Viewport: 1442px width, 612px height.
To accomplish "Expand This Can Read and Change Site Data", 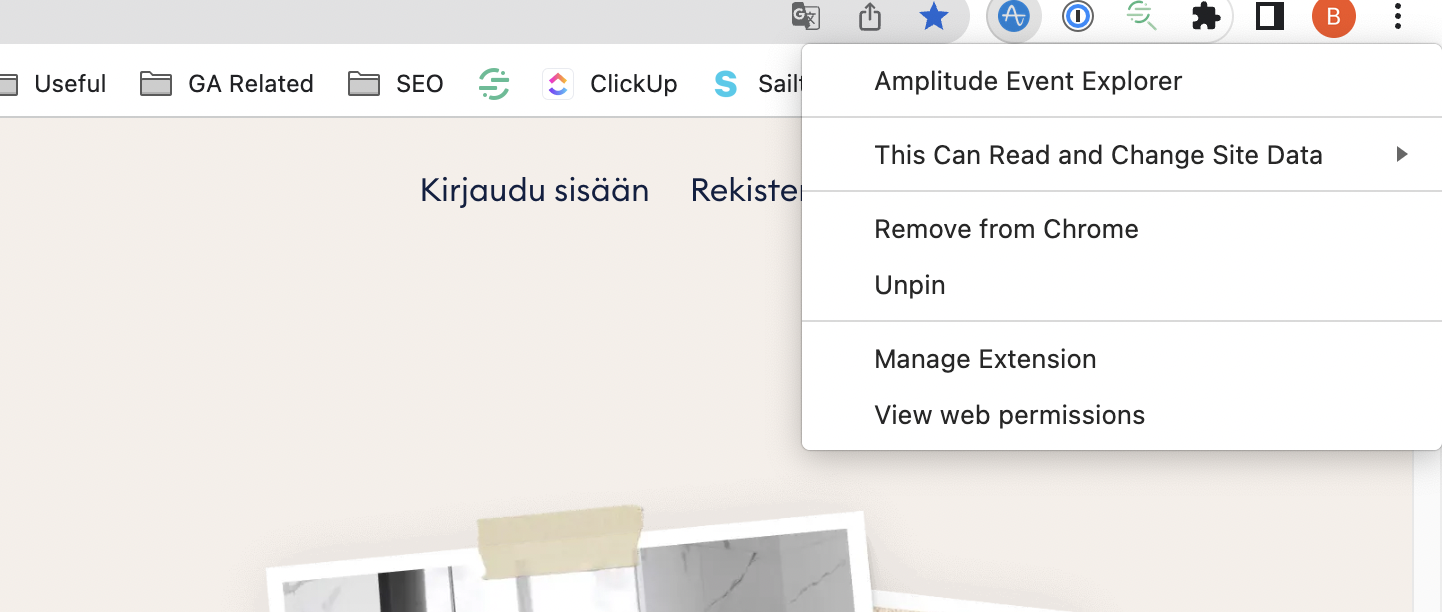I will (1122, 155).
